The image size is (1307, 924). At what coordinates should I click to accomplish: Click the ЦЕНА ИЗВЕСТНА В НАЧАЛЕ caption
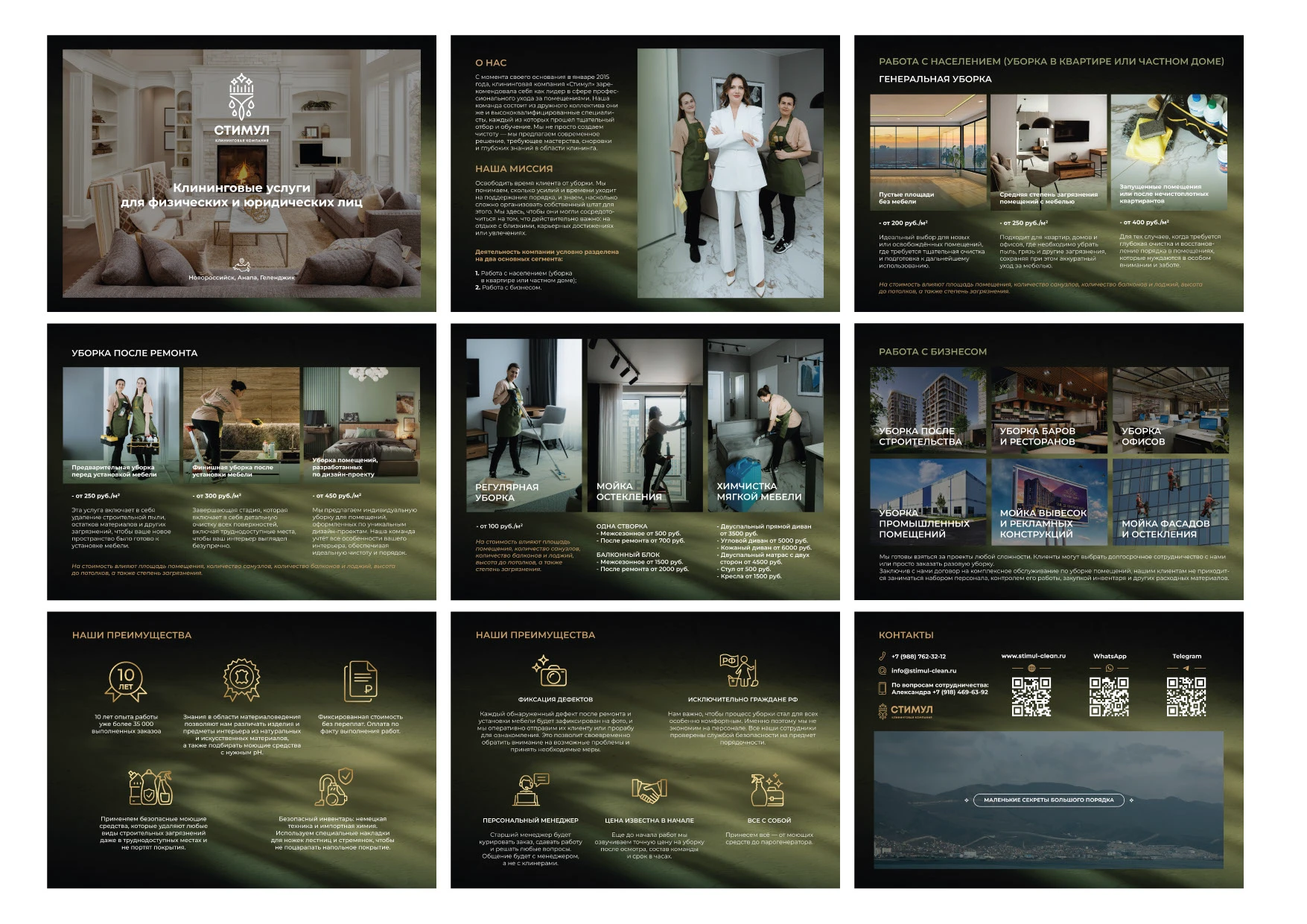click(x=649, y=821)
